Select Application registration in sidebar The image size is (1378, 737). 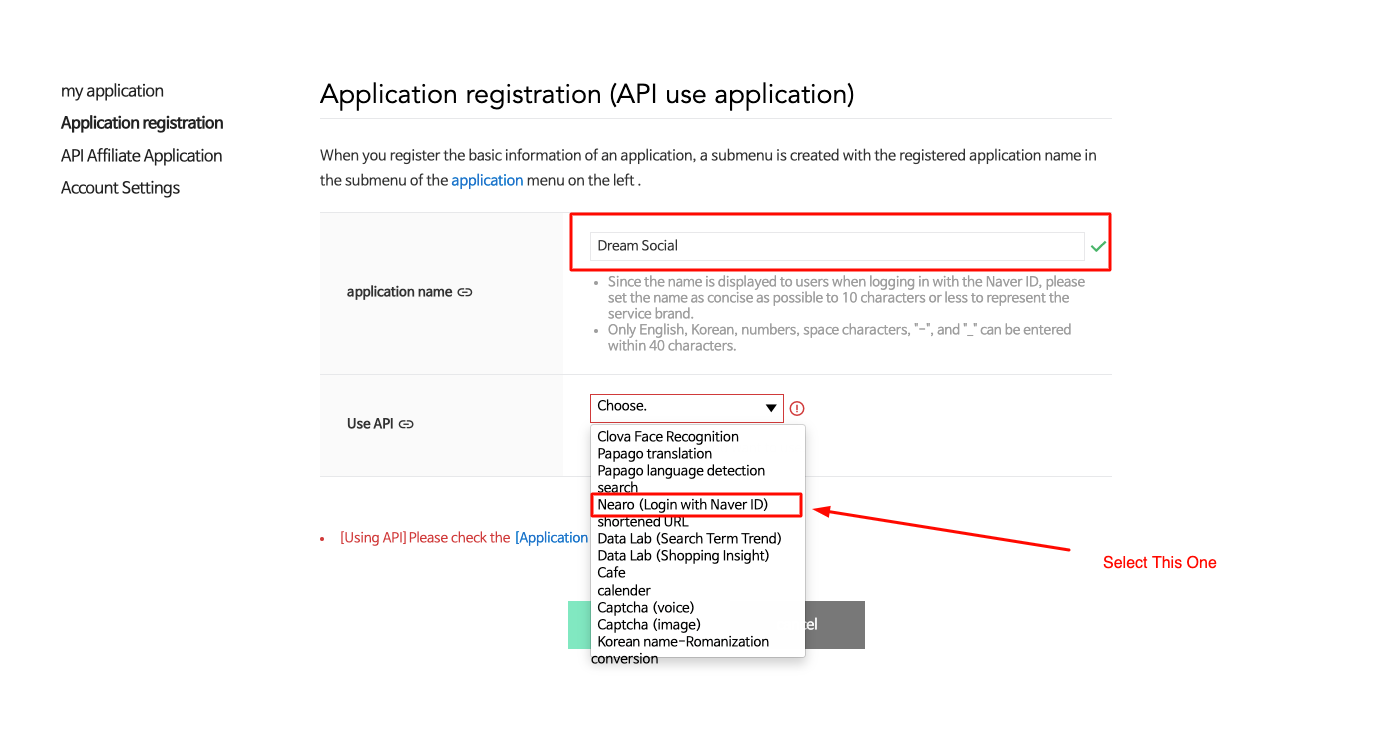[142, 123]
